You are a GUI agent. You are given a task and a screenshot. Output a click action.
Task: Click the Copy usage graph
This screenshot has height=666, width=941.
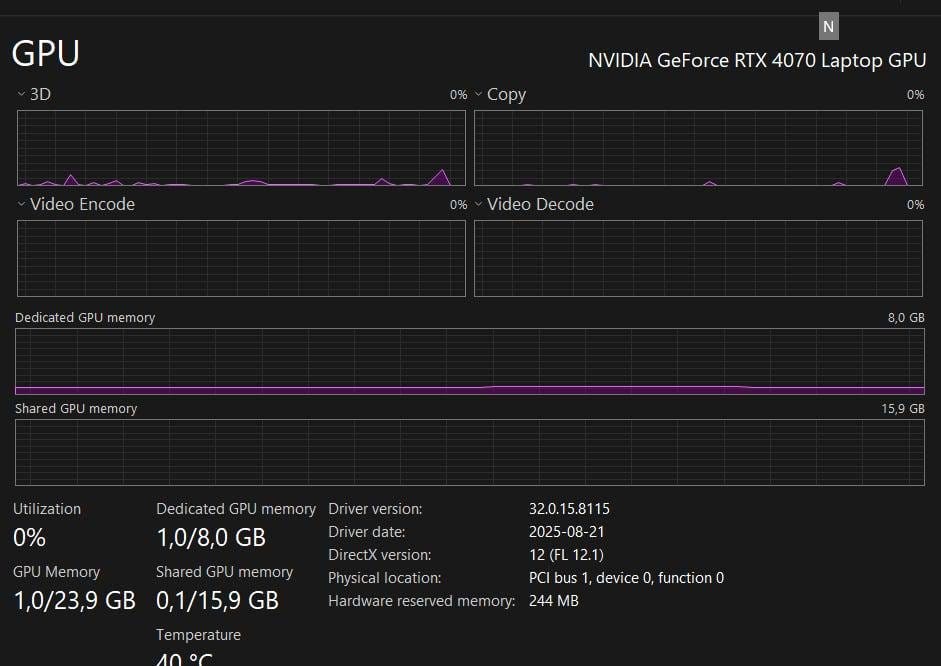(x=698, y=148)
